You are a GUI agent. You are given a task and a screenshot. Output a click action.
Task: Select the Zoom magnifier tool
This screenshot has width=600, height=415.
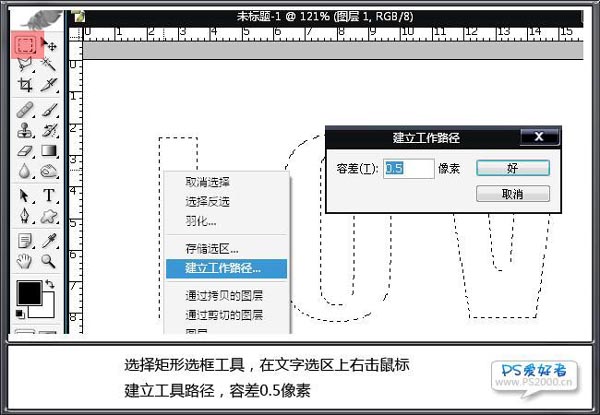pyautogui.click(x=49, y=261)
